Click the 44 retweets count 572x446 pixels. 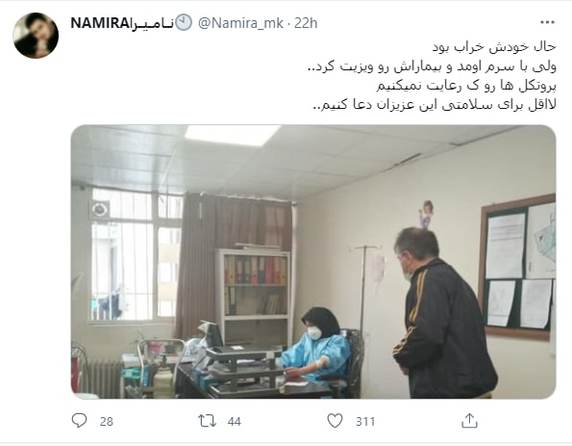(234, 422)
